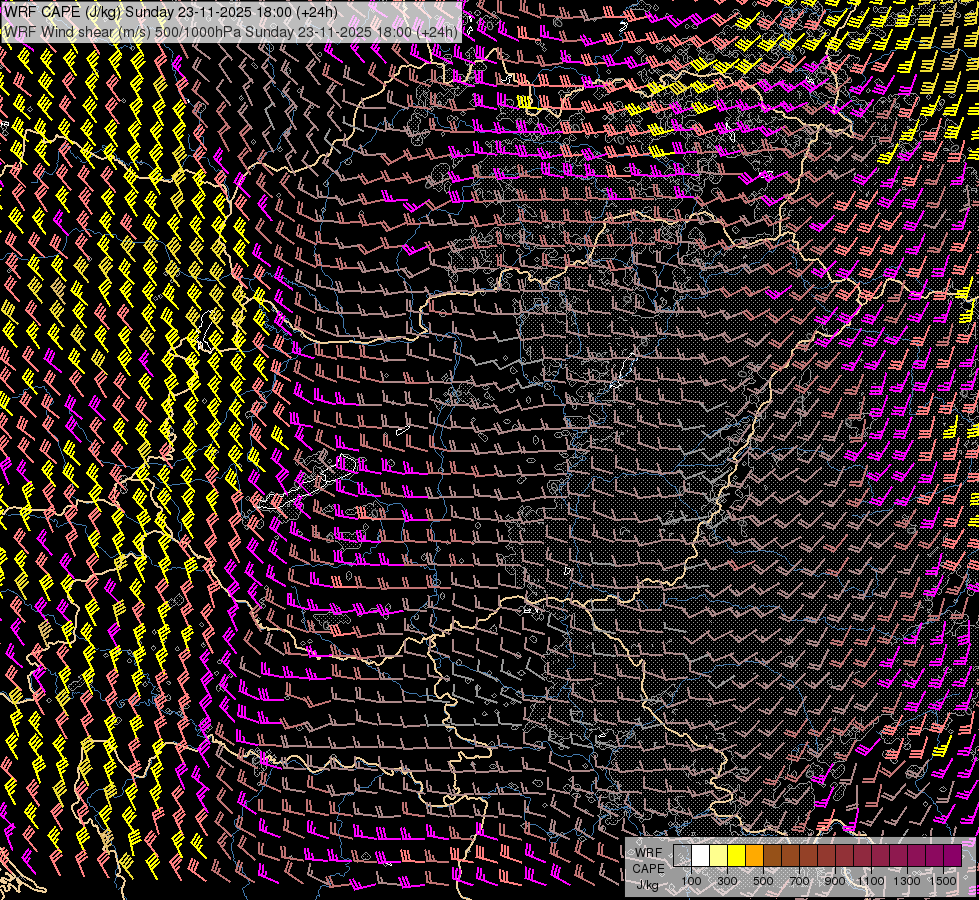This screenshot has height=900, width=979.
Task: Select the WRF Wind shear title line
Action: (231, 31)
